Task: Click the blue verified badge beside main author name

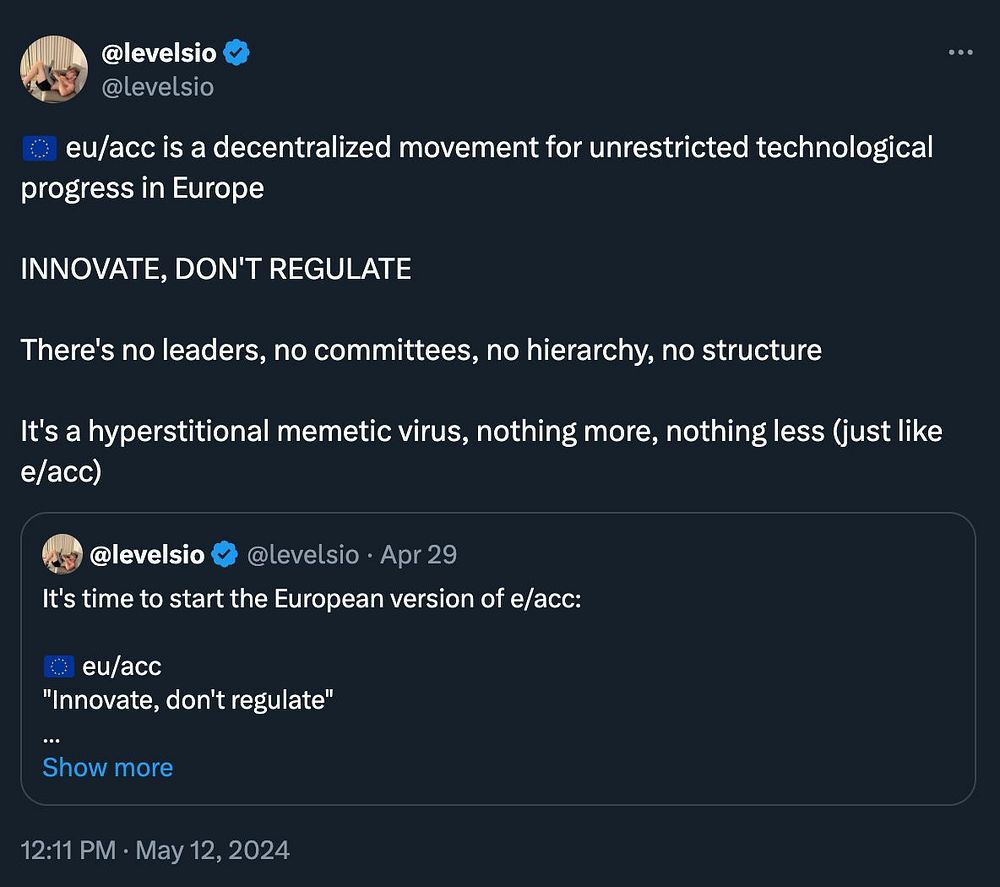Action: 237,54
